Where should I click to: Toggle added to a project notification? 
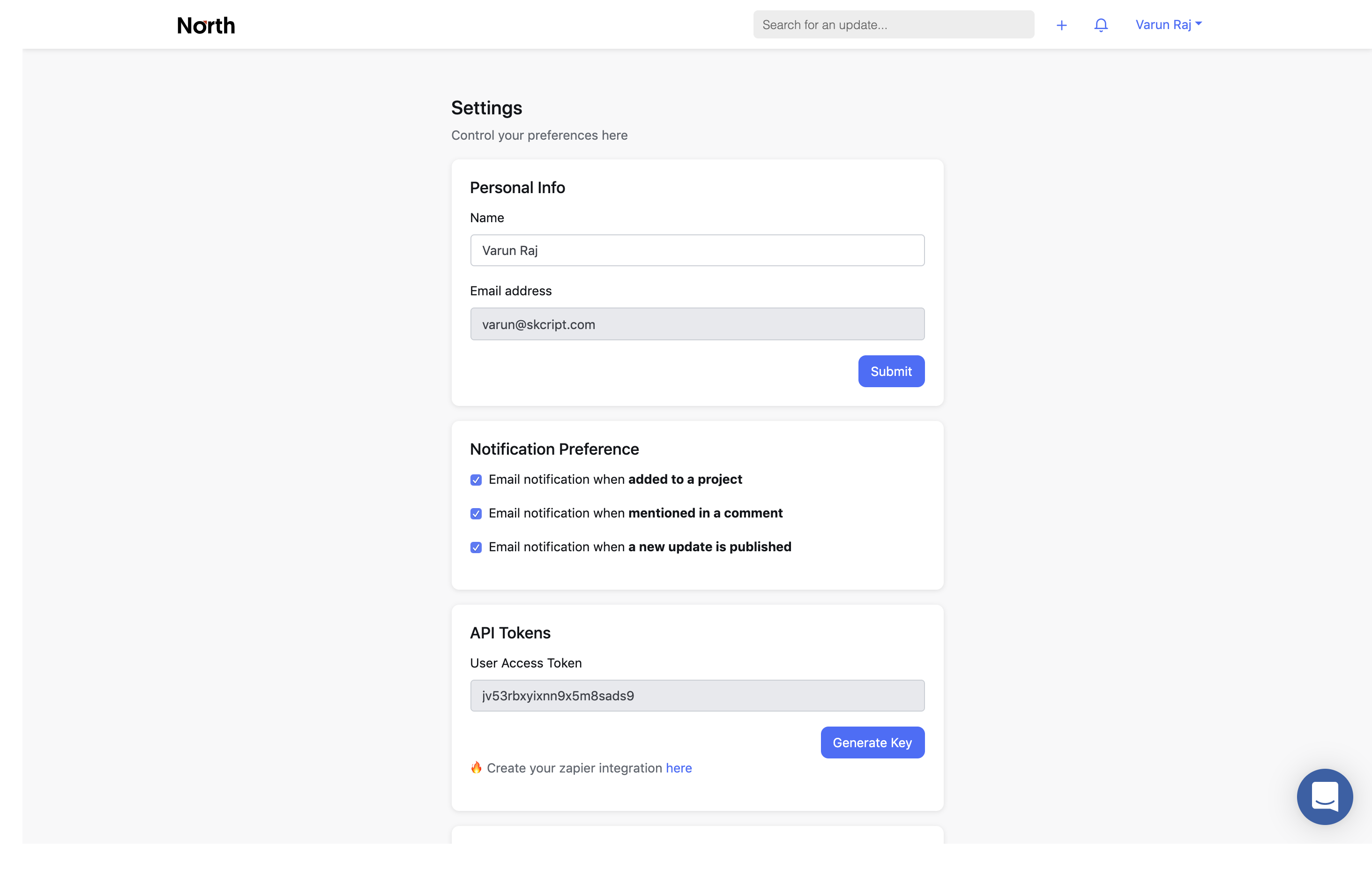tap(476, 480)
